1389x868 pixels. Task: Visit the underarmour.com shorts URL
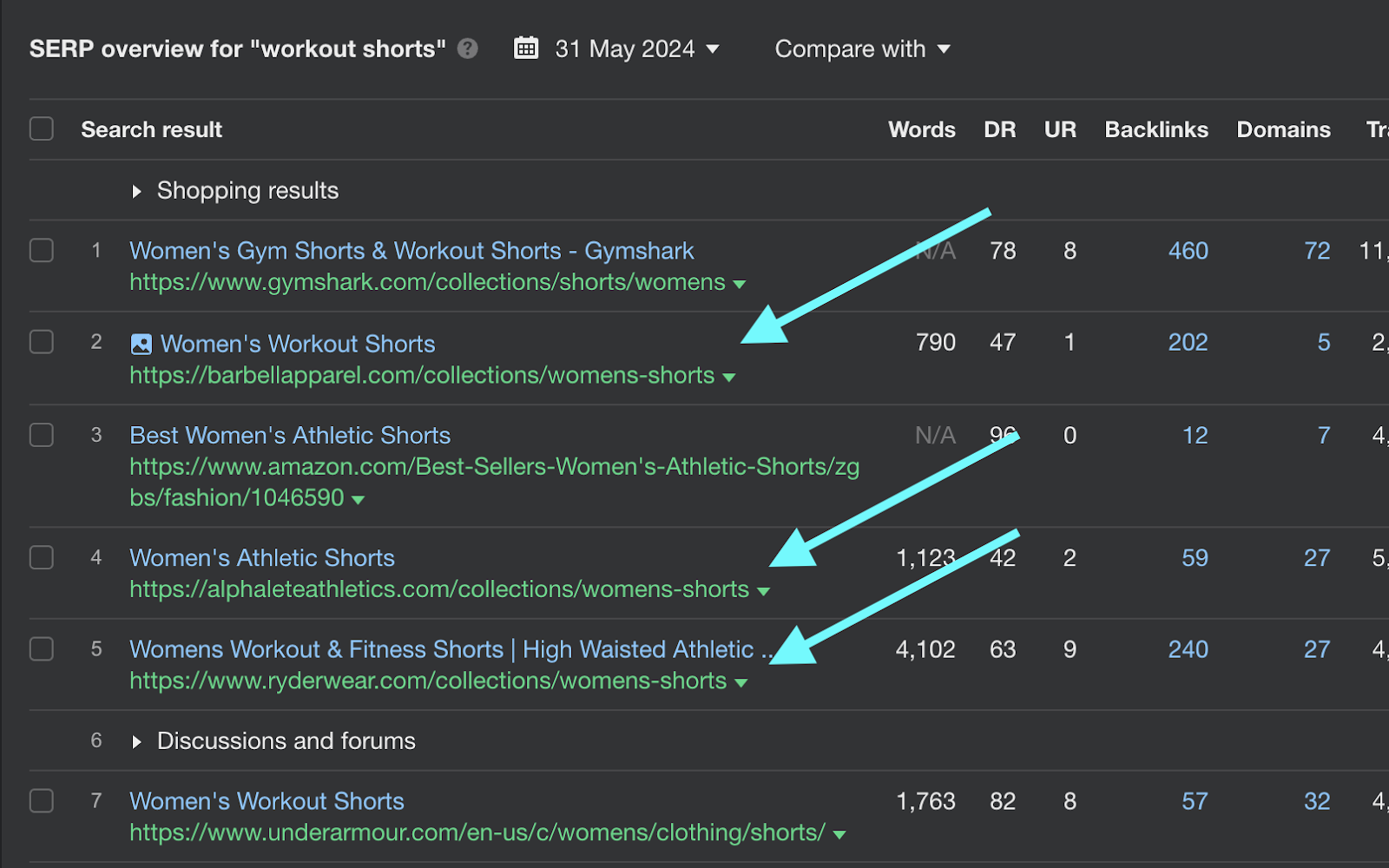pyautogui.click(x=477, y=832)
